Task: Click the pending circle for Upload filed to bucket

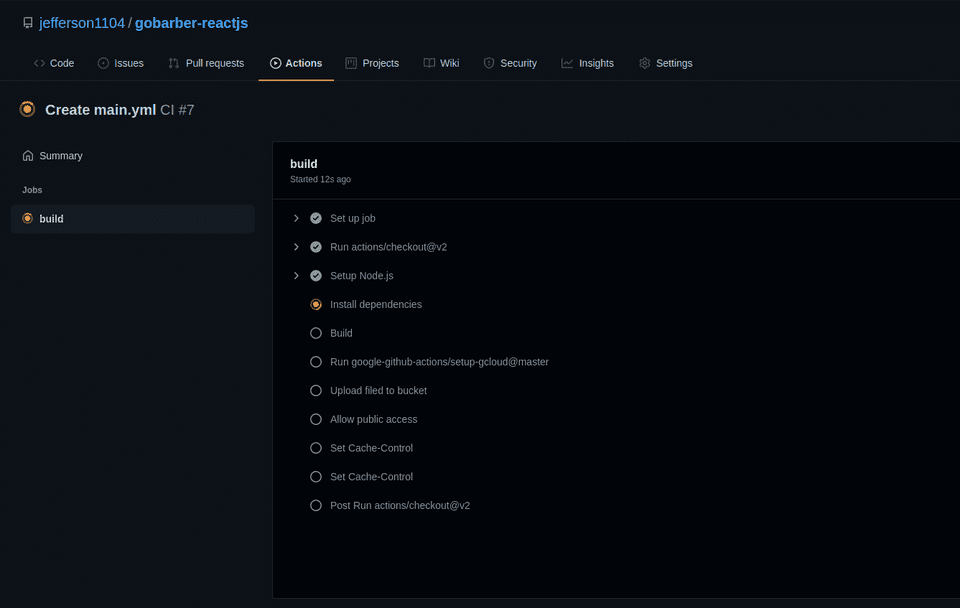Action: tap(316, 391)
